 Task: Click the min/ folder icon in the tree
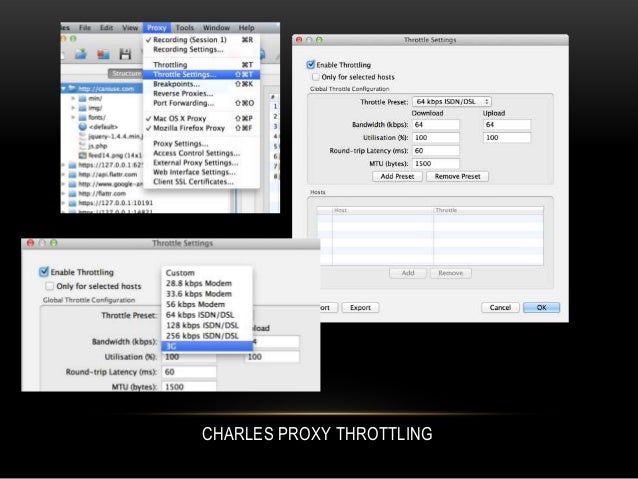tap(82, 98)
